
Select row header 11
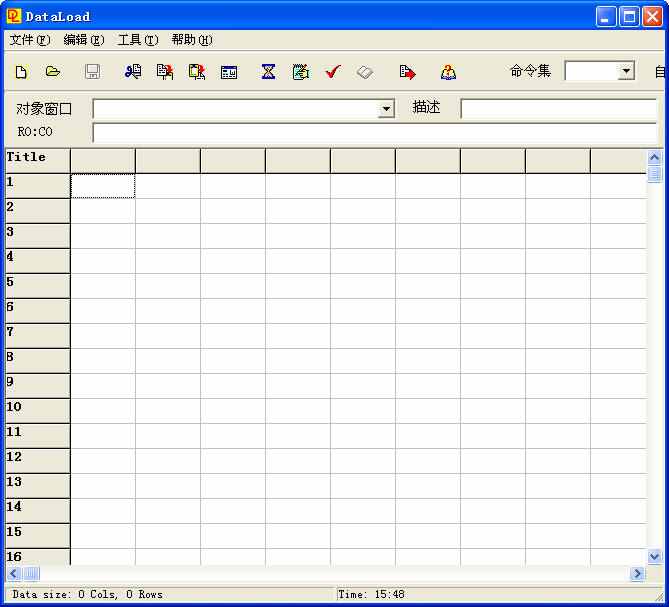(x=38, y=436)
